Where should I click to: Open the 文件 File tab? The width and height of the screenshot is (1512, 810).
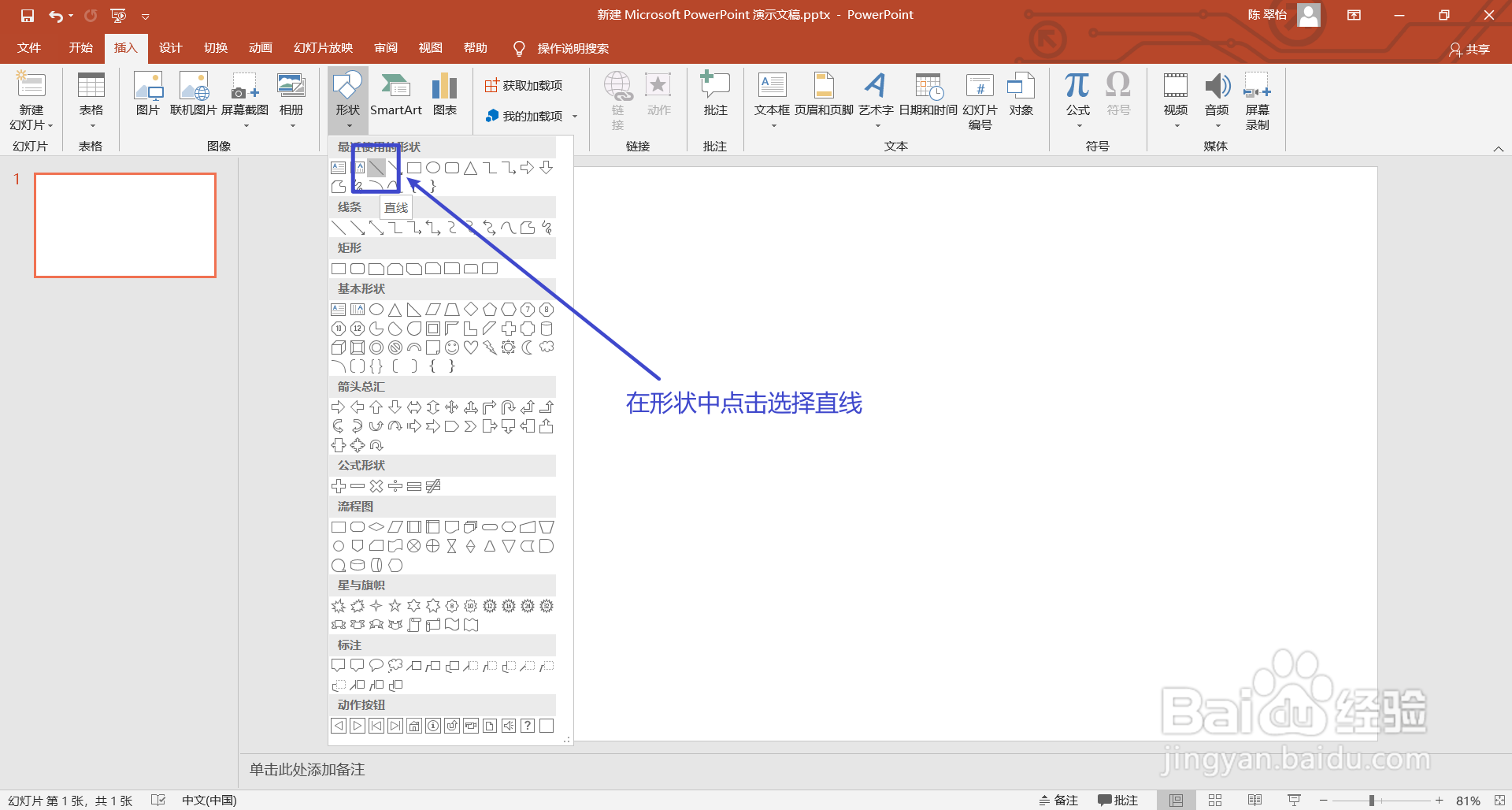coord(29,48)
